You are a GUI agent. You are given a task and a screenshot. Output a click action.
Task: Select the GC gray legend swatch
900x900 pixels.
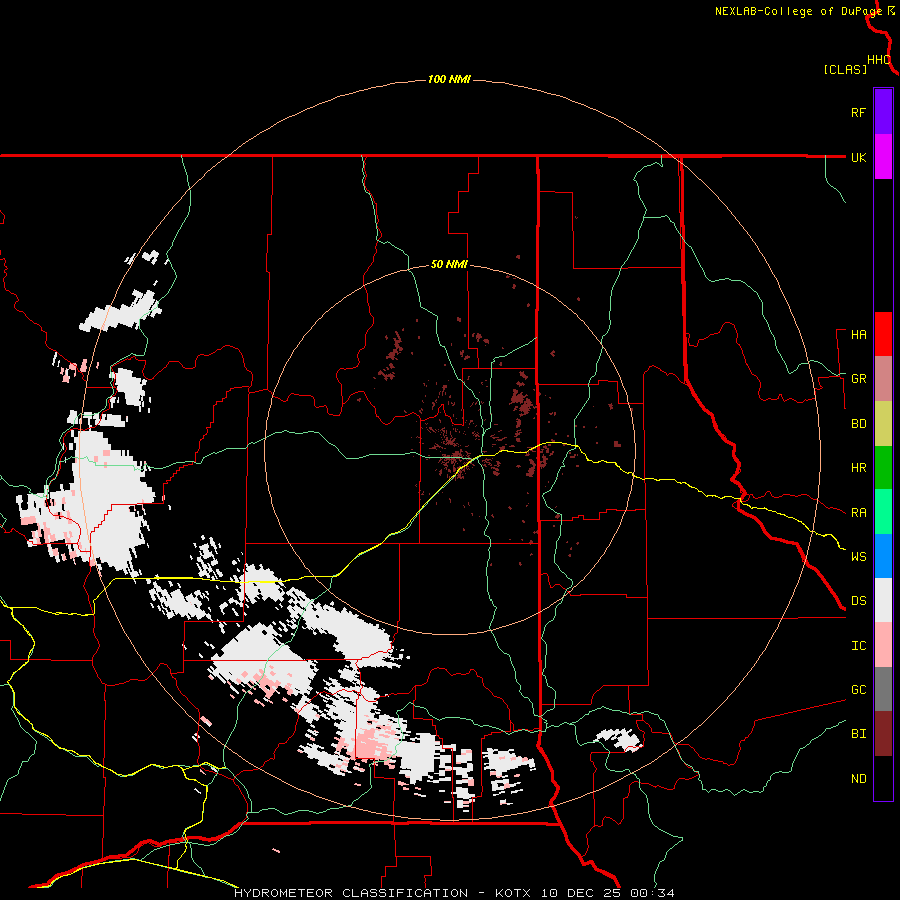tap(883, 689)
